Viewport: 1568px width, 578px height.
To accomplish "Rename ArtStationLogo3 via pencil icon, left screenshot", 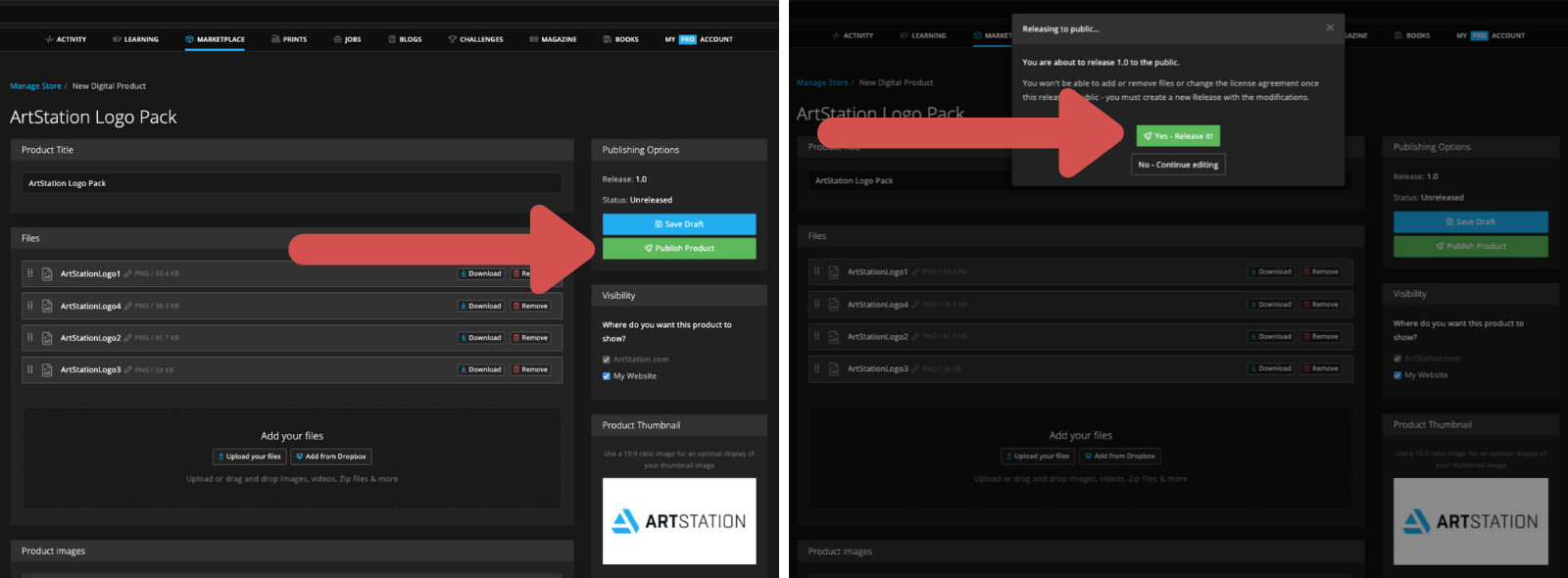I will (128, 369).
